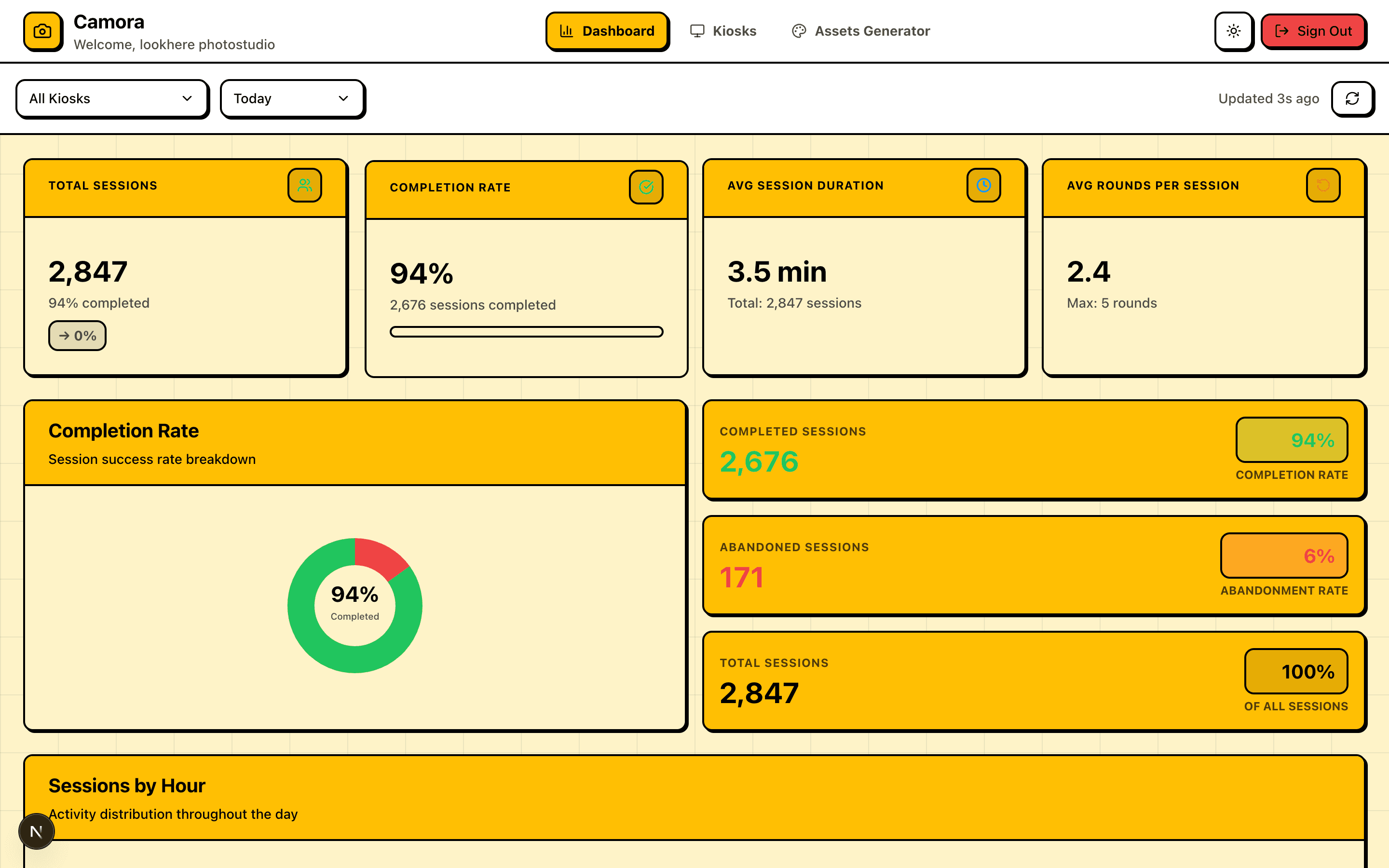Toggle the 0% trend badge on Total Sessions
The image size is (1389, 868).
[x=77, y=335]
